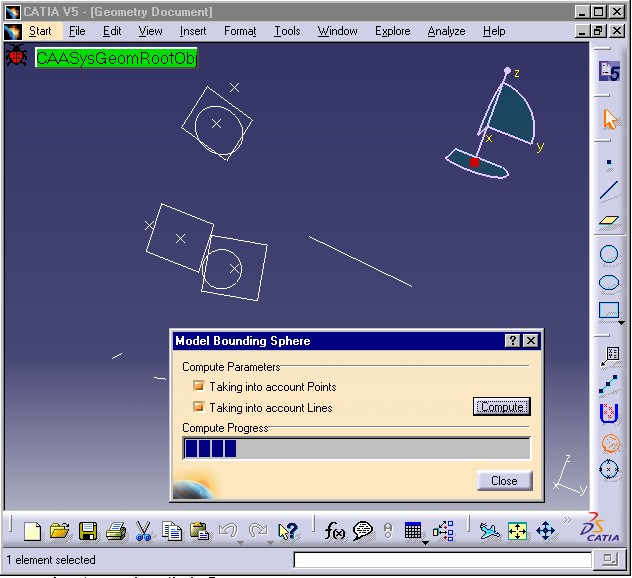Open the Tools menu
This screenshot has width=632, height=578.
[x=287, y=31]
